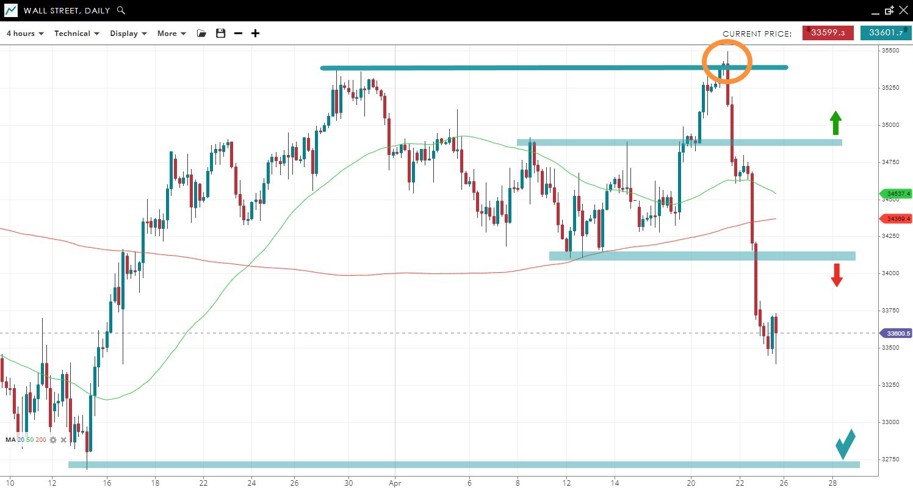Zoom in using the plus icon

click(255, 33)
